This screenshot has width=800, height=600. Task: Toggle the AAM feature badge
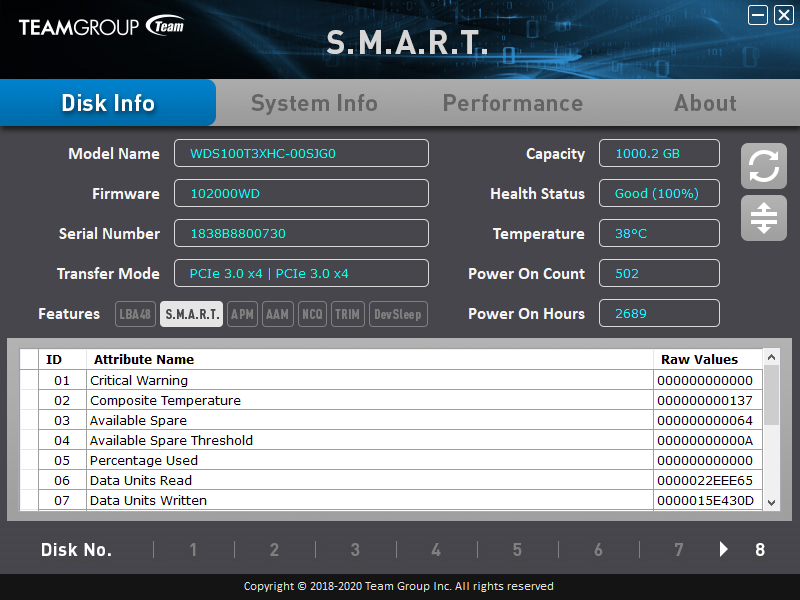pos(278,314)
